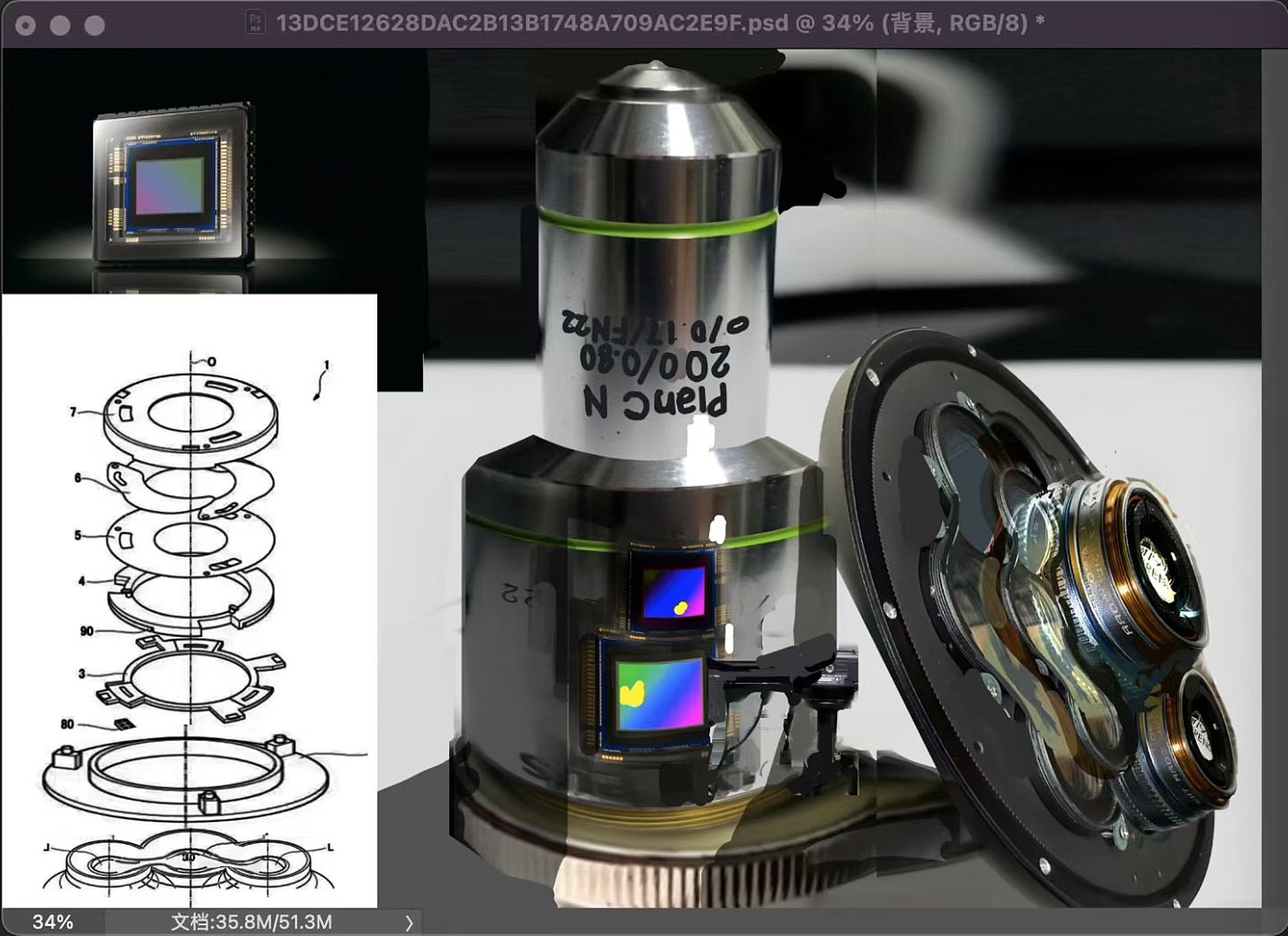This screenshot has width=1288, height=936.
Task: Click the document title 13DCE12628DAC2B13B1748A709AC2E9F.psd
Action: (533, 23)
